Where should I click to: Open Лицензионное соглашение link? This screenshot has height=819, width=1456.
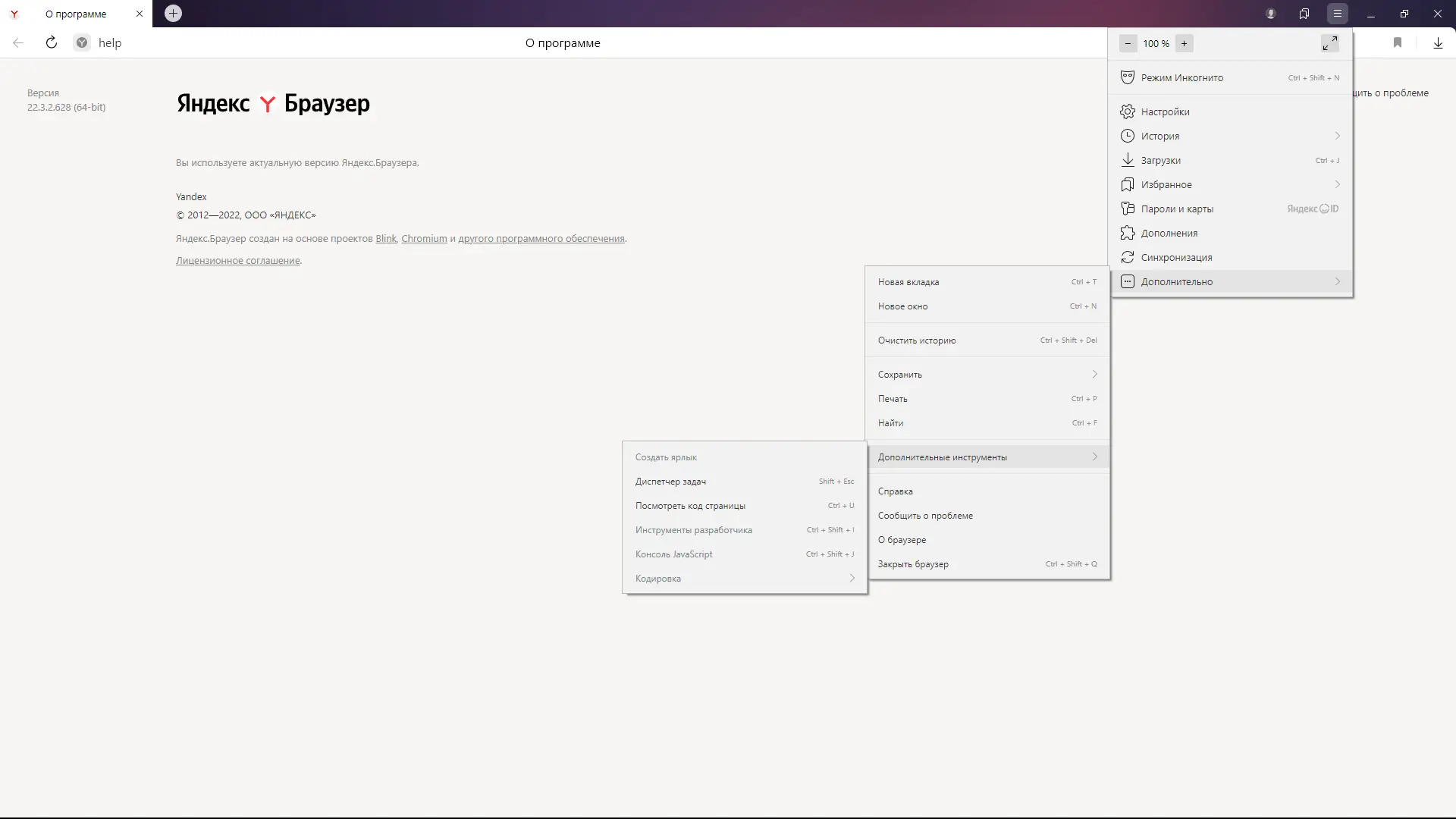tap(237, 261)
